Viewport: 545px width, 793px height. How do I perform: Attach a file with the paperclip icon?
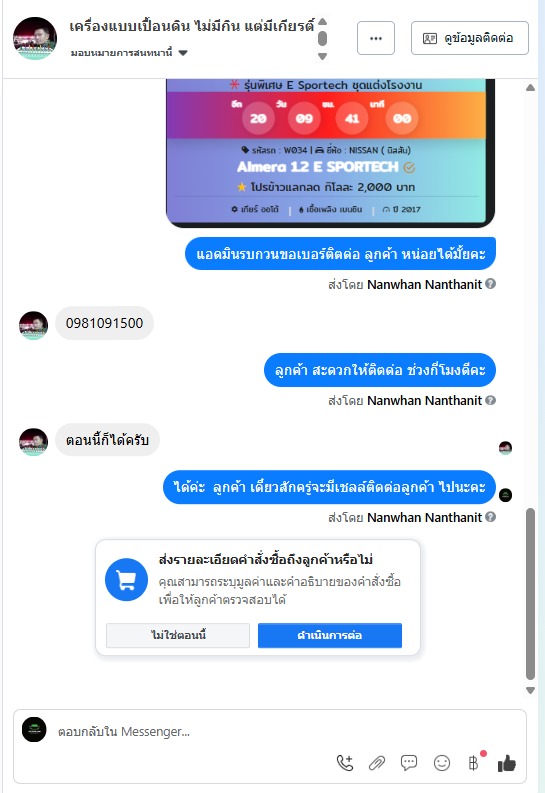377,763
